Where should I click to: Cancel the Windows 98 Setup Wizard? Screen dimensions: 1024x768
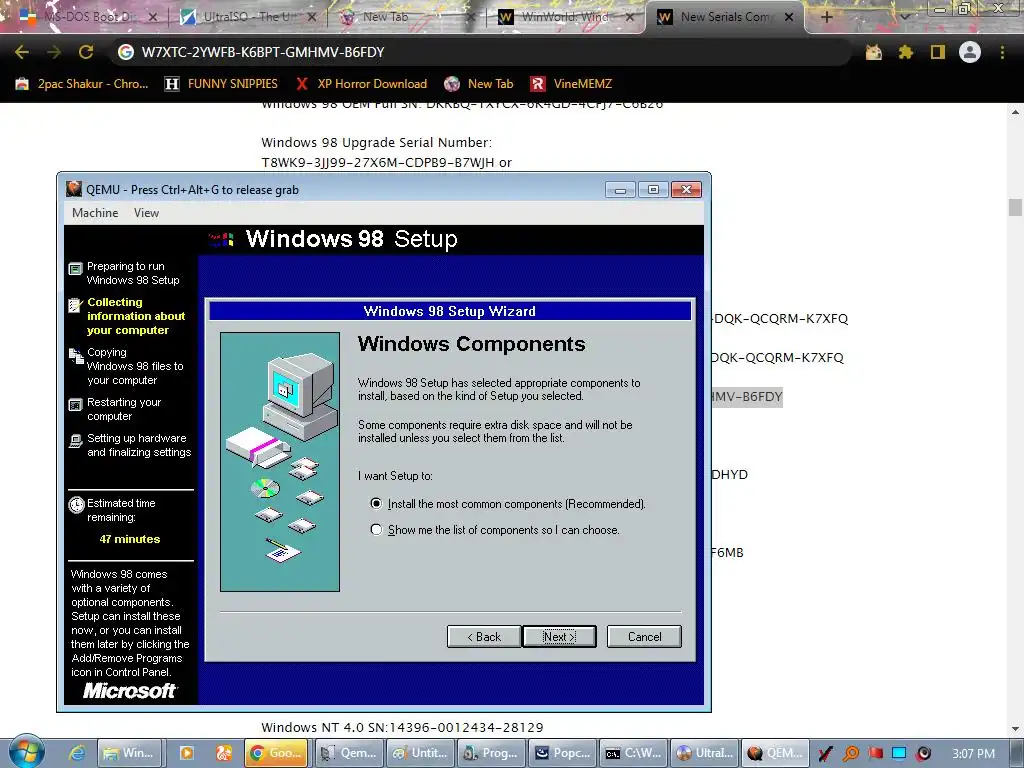pyautogui.click(x=644, y=637)
